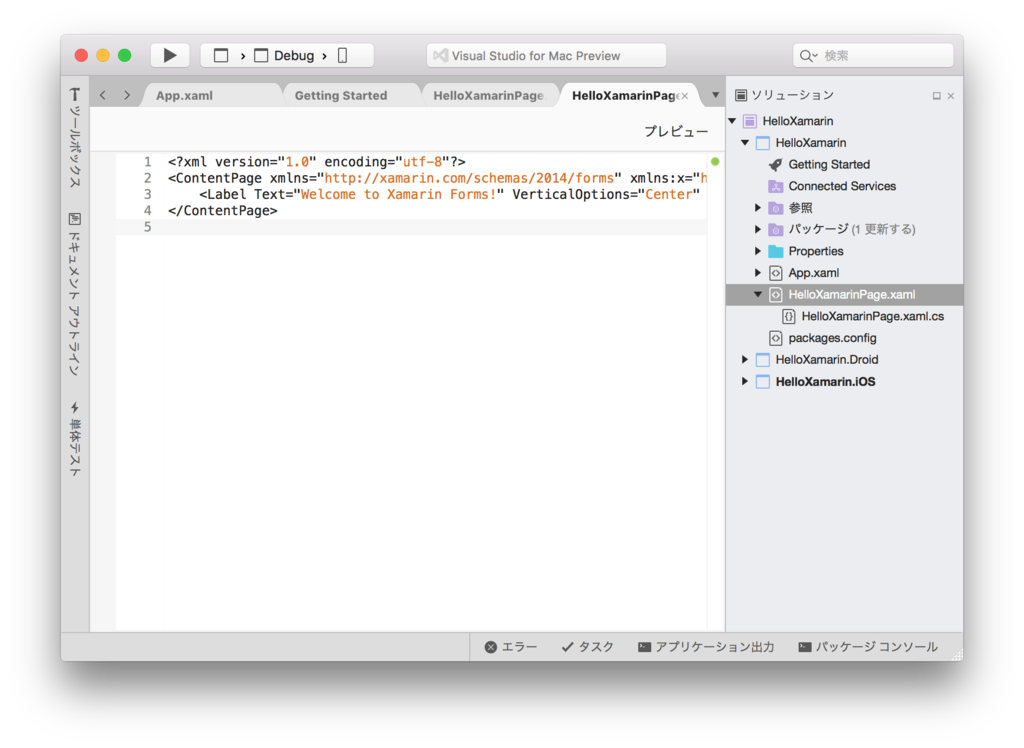Expand the App.xaml node
1024x748 pixels.
pyautogui.click(x=758, y=272)
